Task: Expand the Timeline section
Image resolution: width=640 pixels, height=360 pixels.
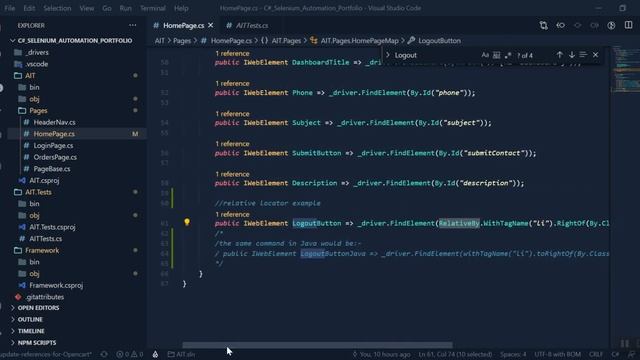Action: 31,331
